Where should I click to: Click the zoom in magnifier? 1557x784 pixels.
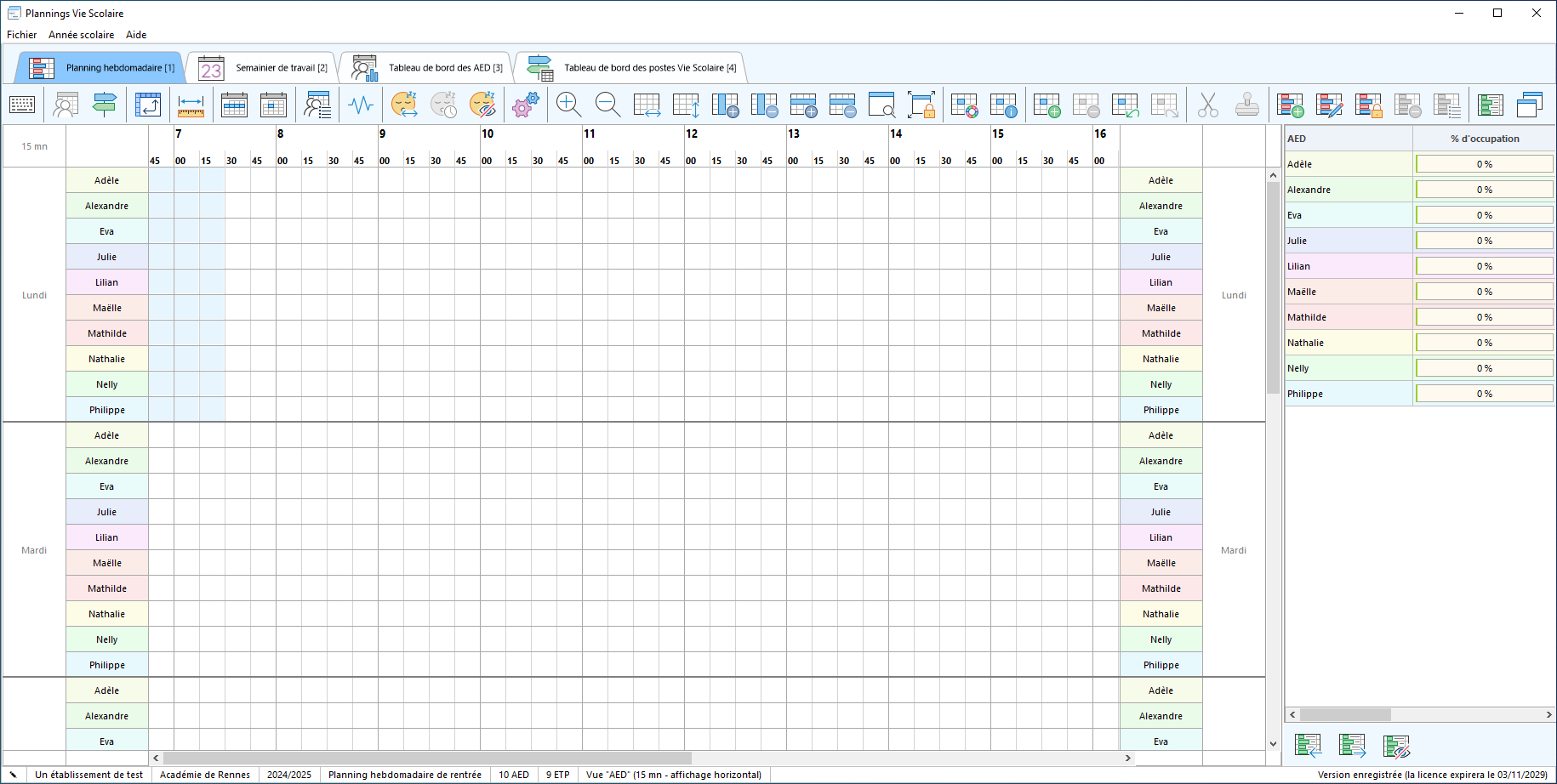tap(568, 105)
